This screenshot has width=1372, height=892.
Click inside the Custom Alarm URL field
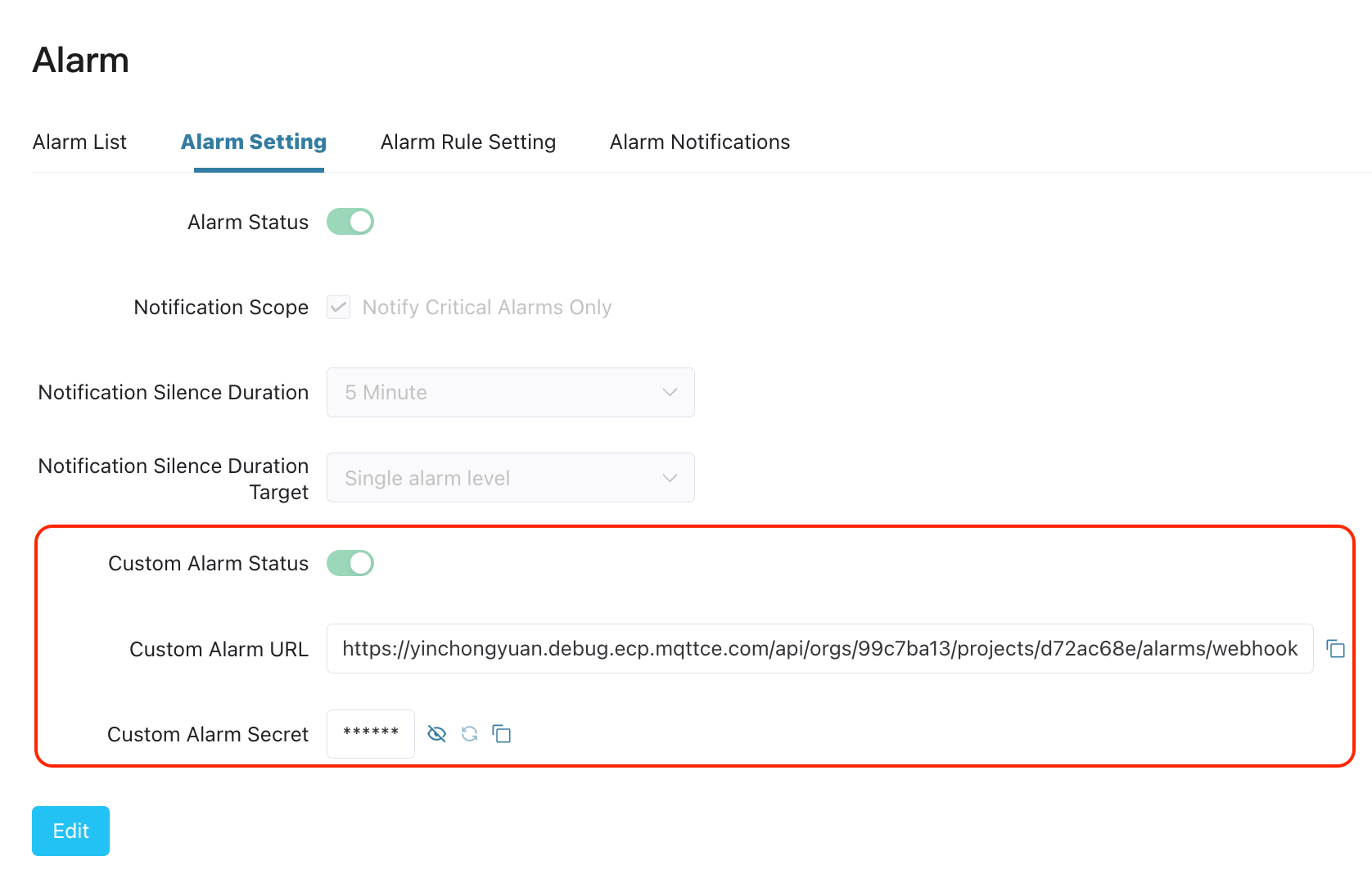point(819,649)
